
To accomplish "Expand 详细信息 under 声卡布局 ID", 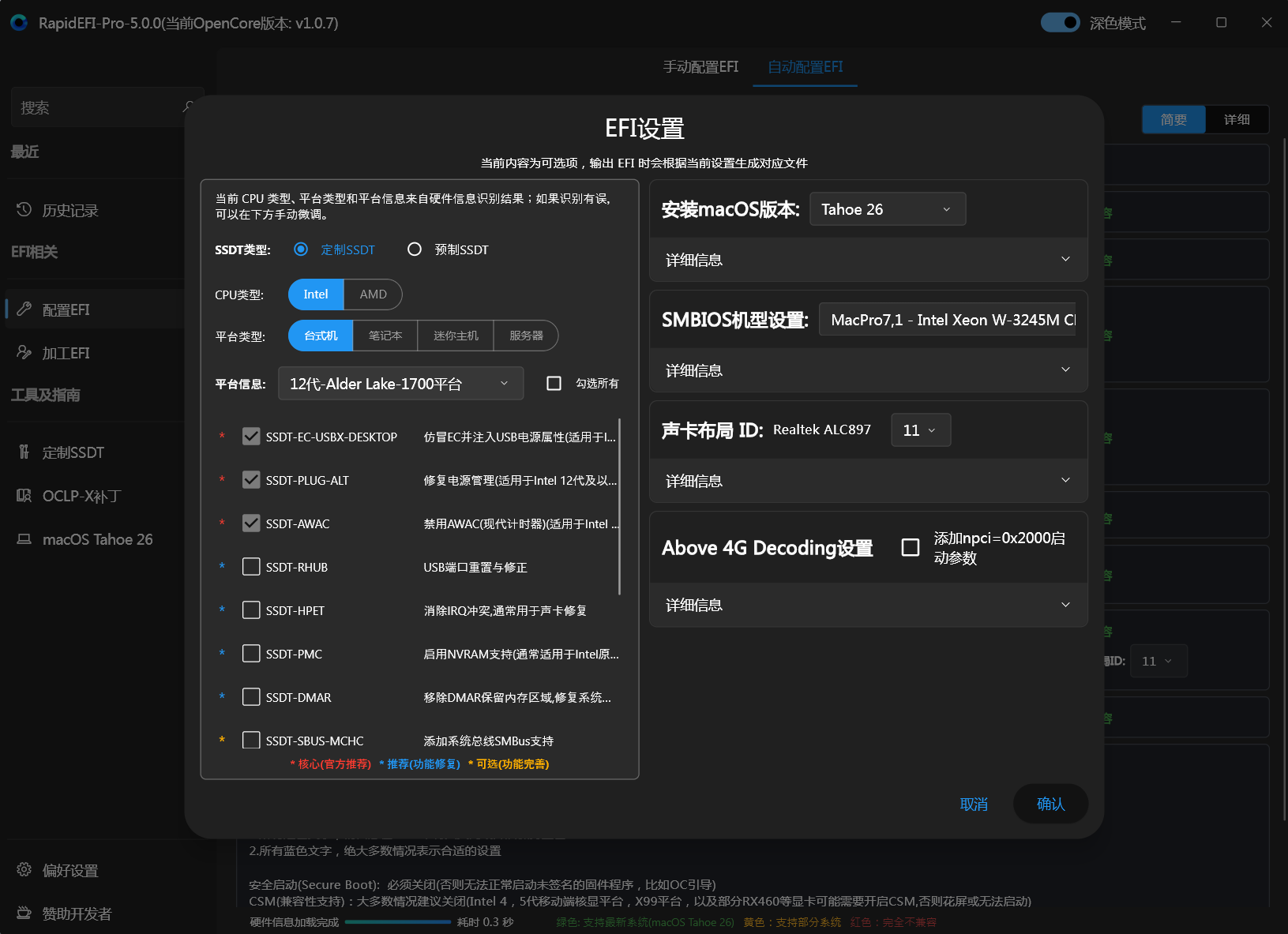I will click(868, 481).
